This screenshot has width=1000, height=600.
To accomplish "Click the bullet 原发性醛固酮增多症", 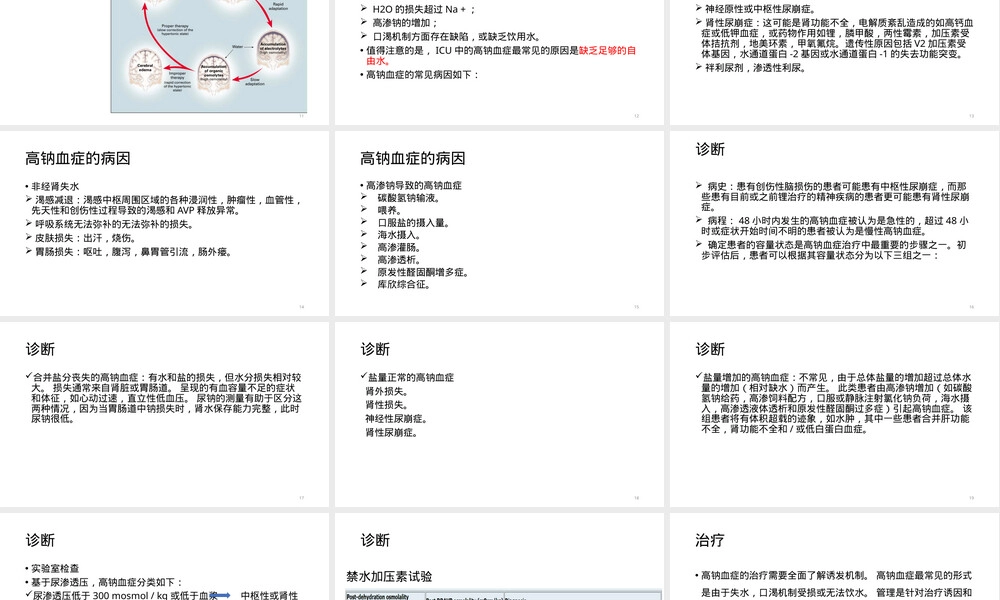I will coord(425,272).
